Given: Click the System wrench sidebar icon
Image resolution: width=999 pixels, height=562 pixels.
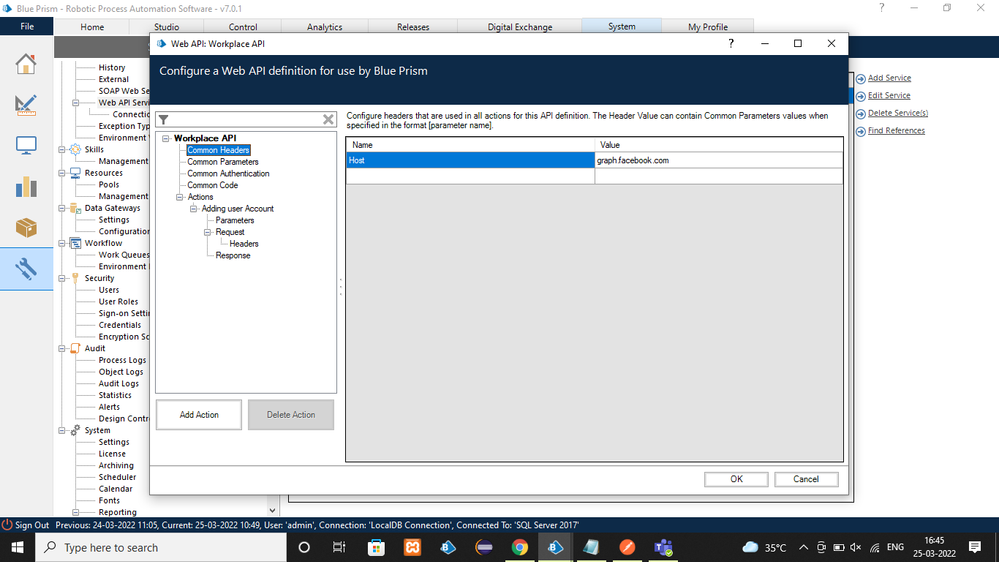Looking at the screenshot, I should (26, 269).
